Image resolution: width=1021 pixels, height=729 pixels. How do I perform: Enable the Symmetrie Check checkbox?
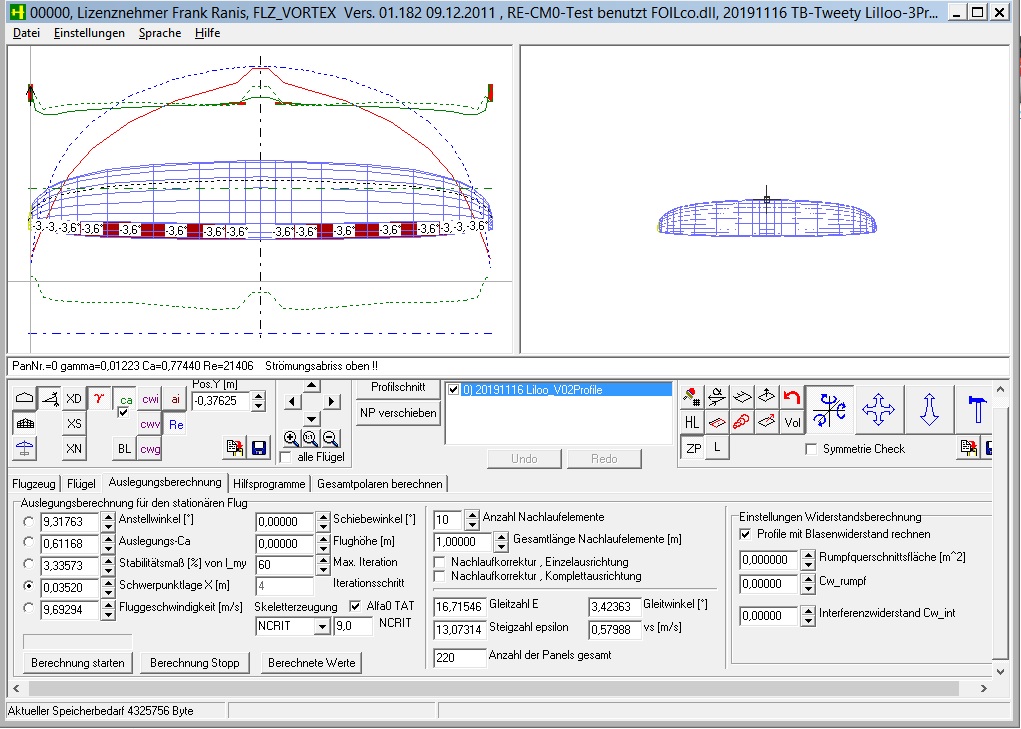(x=811, y=449)
